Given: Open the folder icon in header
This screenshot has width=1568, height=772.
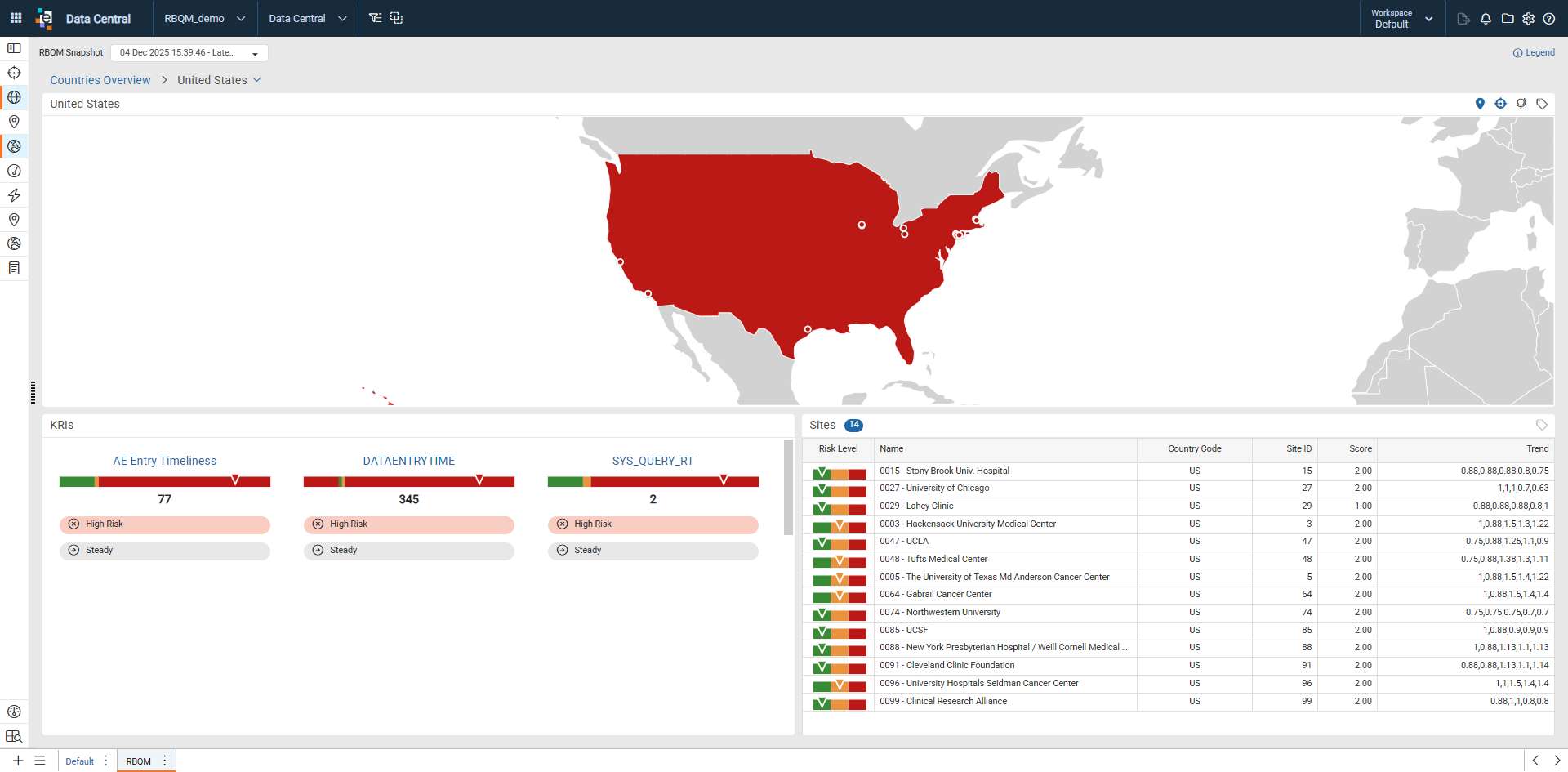Looking at the screenshot, I should (x=1508, y=18).
